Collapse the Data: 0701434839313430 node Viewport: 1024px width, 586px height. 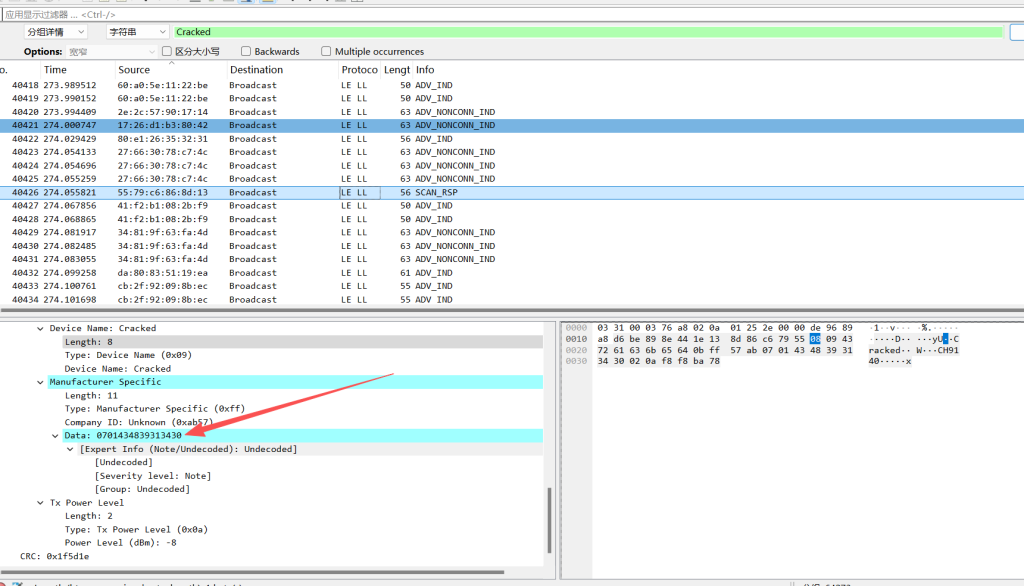pyautogui.click(x=55, y=436)
